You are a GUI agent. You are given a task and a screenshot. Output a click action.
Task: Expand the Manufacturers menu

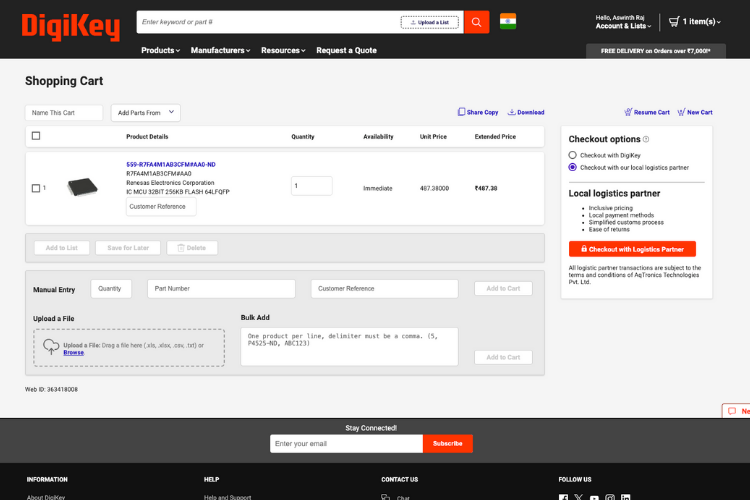[220, 50]
